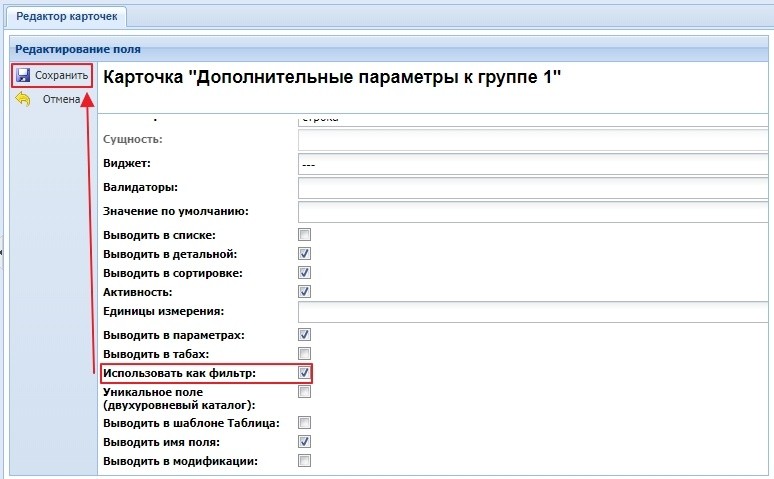Image resolution: width=774 pixels, height=479 pixels.
Task: Click the Отмена undo arrow icon
Action: tap(23, 99)
